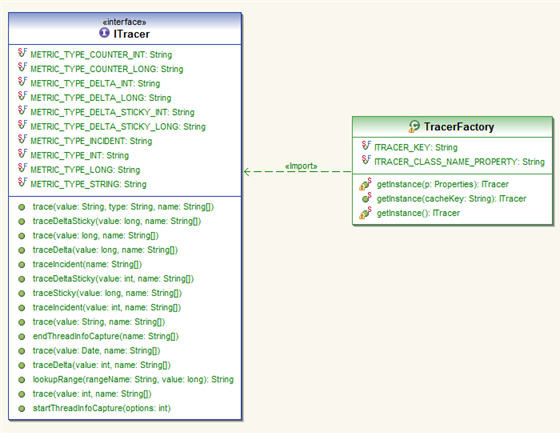Image resolution: width=560 pixels, height=433 pixels.
Task: Select traceSticky(value: long, name: String[]) method
Action: (107, 293)
